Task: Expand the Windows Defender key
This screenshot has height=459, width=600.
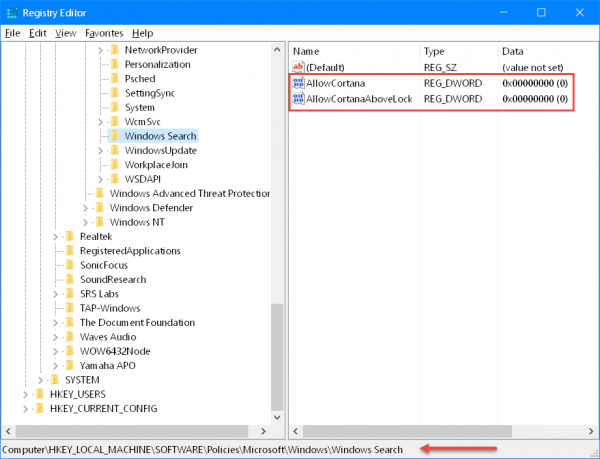Action: pyautogui.click(x=85, y=208)
